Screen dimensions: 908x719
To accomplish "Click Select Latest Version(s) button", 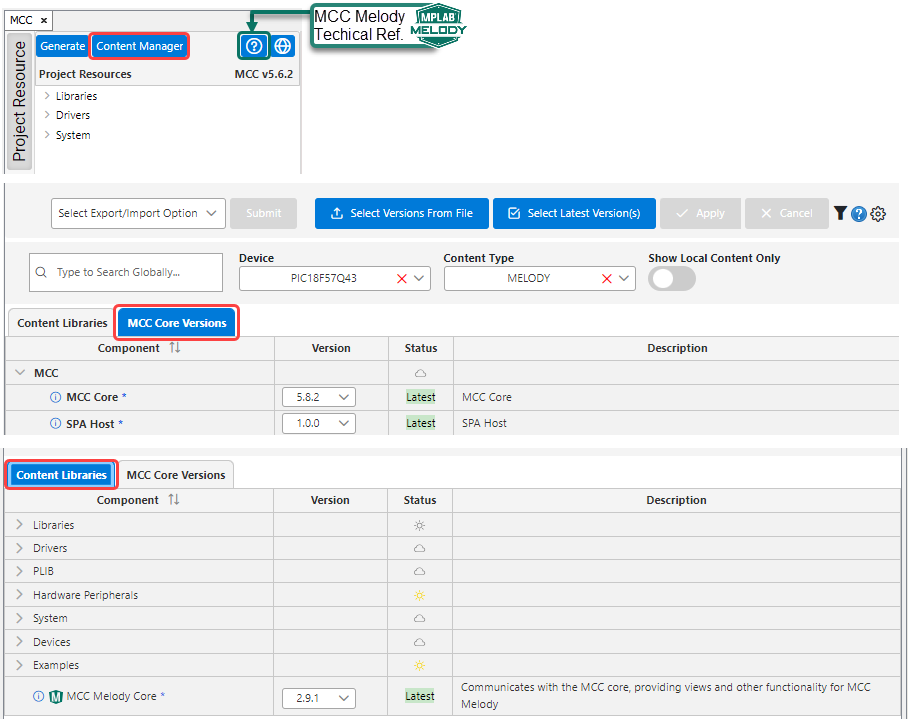I will [574, 213].
